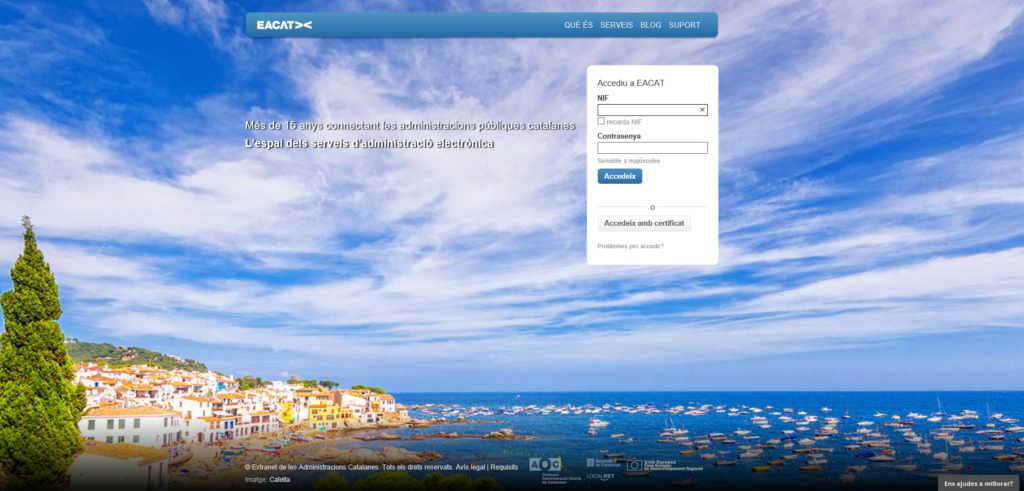Click the AOC consortium logo in footer
The height and width of the screenshot is (491, 1024).
(545, 465)
